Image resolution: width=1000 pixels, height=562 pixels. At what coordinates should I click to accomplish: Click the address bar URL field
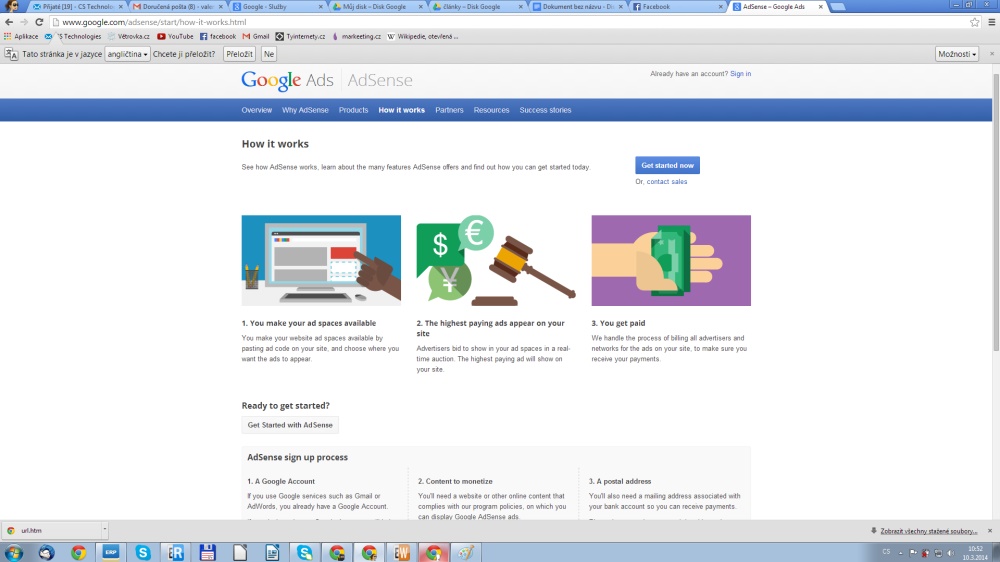point(510,22)
